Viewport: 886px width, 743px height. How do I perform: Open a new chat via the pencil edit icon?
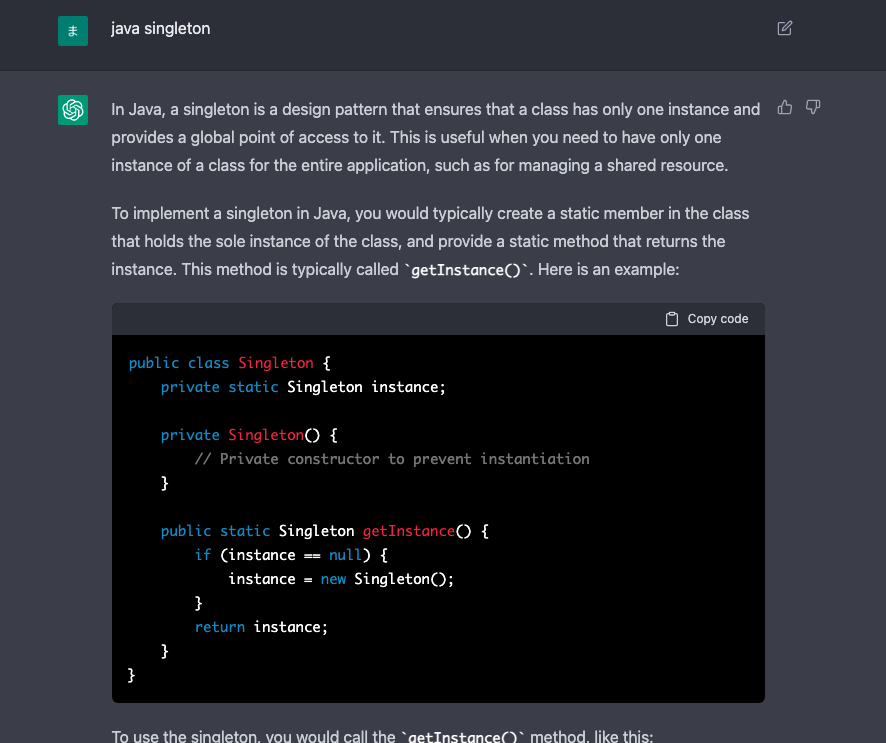784,28
